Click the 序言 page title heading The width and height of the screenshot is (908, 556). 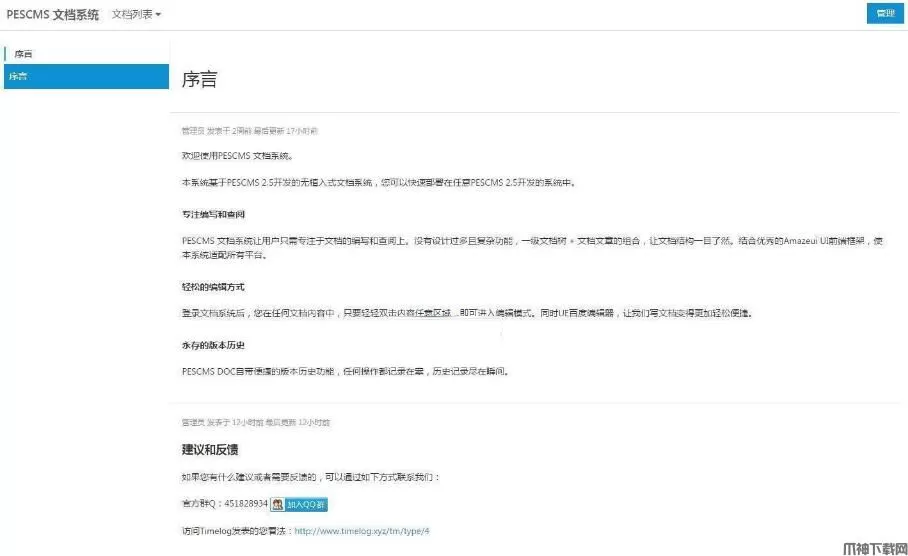click(x=199, y=79)
